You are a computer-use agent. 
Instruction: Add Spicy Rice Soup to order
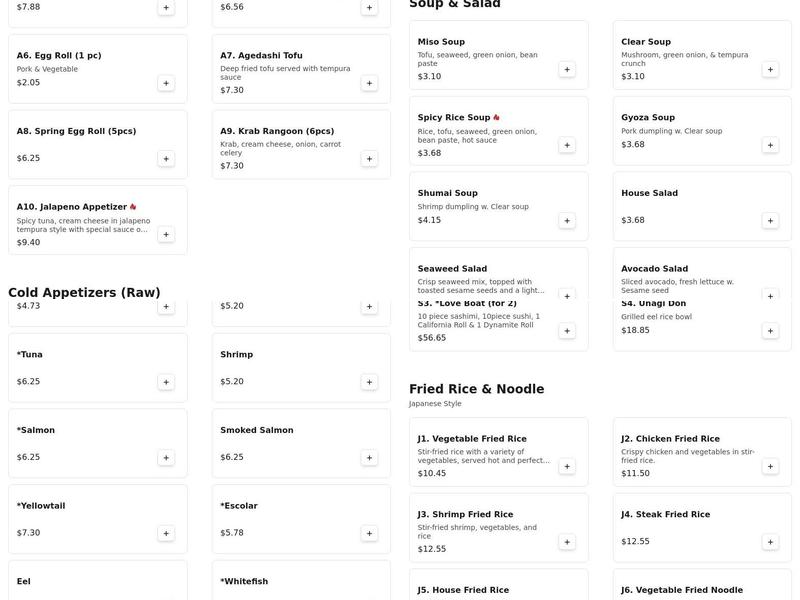[x=567, y=145]
